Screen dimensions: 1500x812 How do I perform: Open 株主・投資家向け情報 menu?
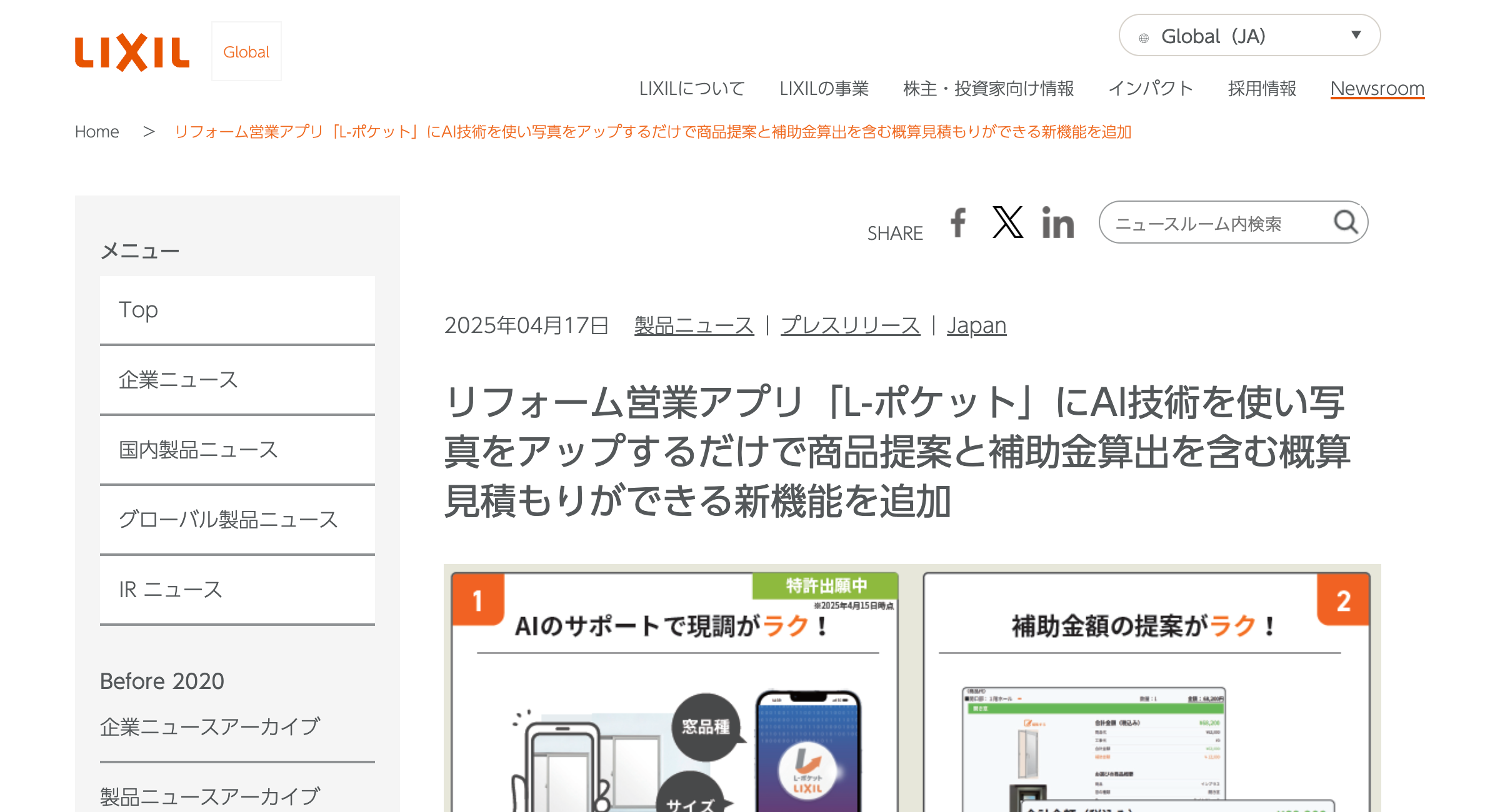pyautogui.click(x=988, y=89)
